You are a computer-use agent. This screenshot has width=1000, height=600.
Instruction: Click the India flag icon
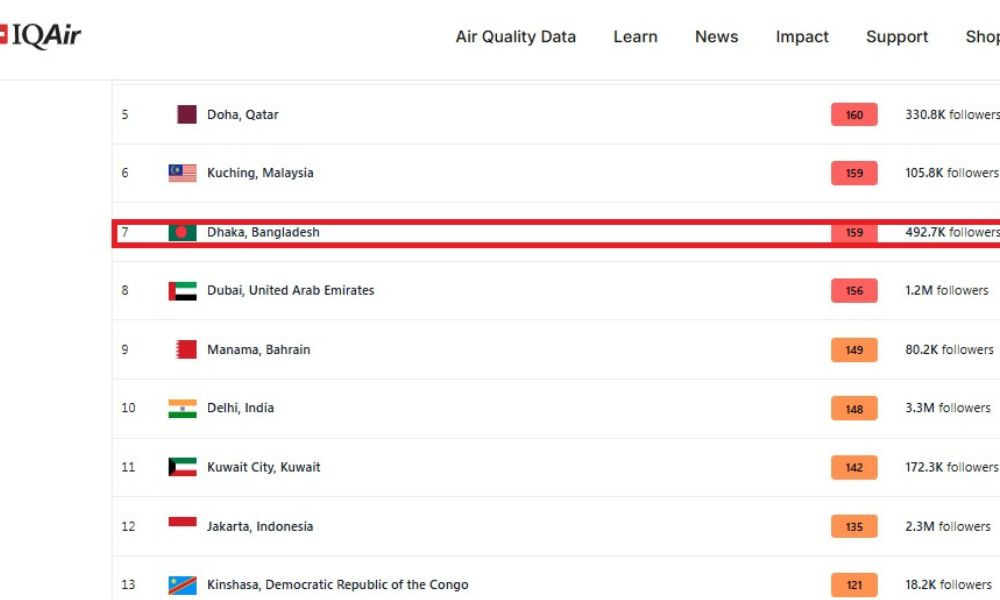tap(182, 408)
